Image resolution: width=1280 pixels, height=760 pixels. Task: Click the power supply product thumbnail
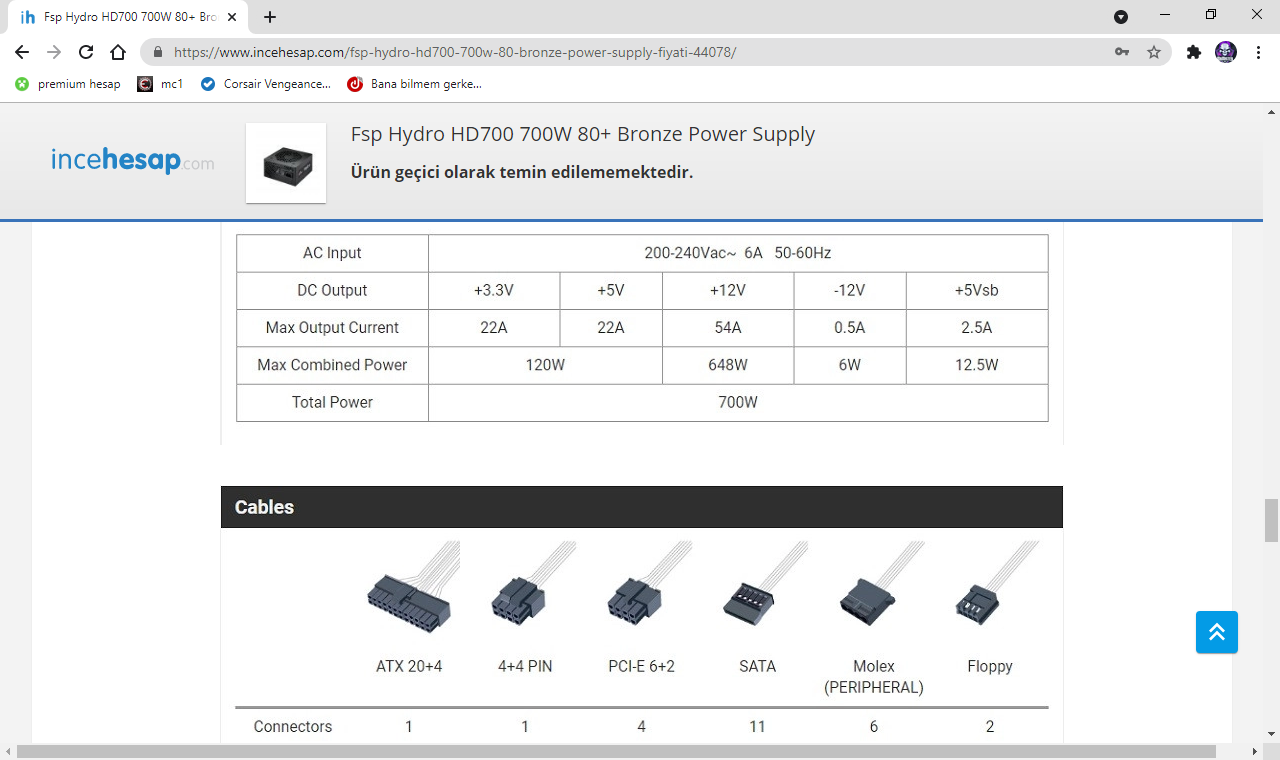[286, 163]
